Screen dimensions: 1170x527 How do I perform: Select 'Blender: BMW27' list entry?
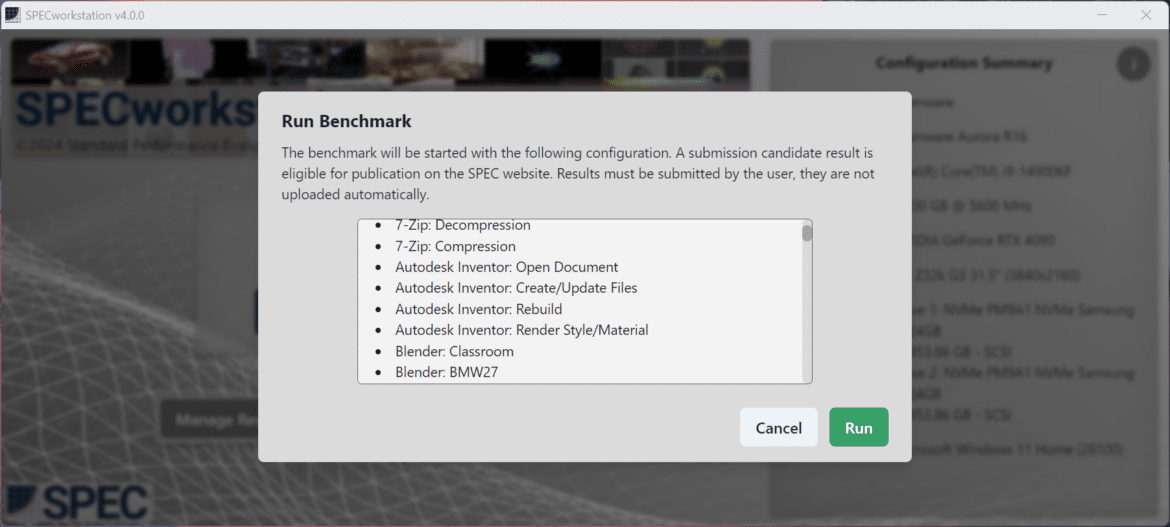446,371
